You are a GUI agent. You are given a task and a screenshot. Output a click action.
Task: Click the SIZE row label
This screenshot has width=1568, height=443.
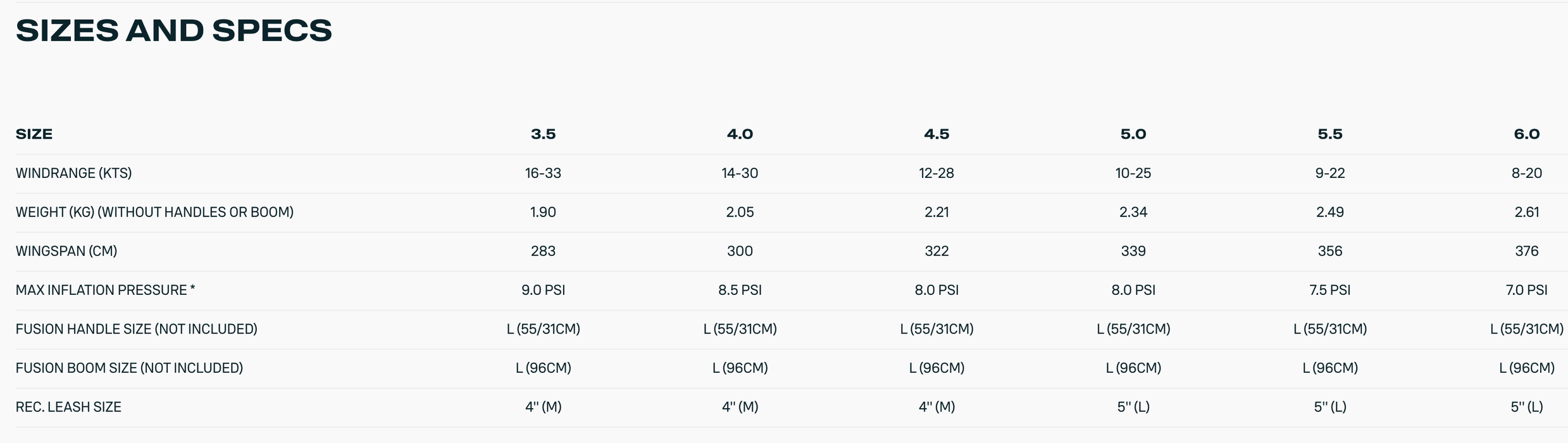point(34,134)
